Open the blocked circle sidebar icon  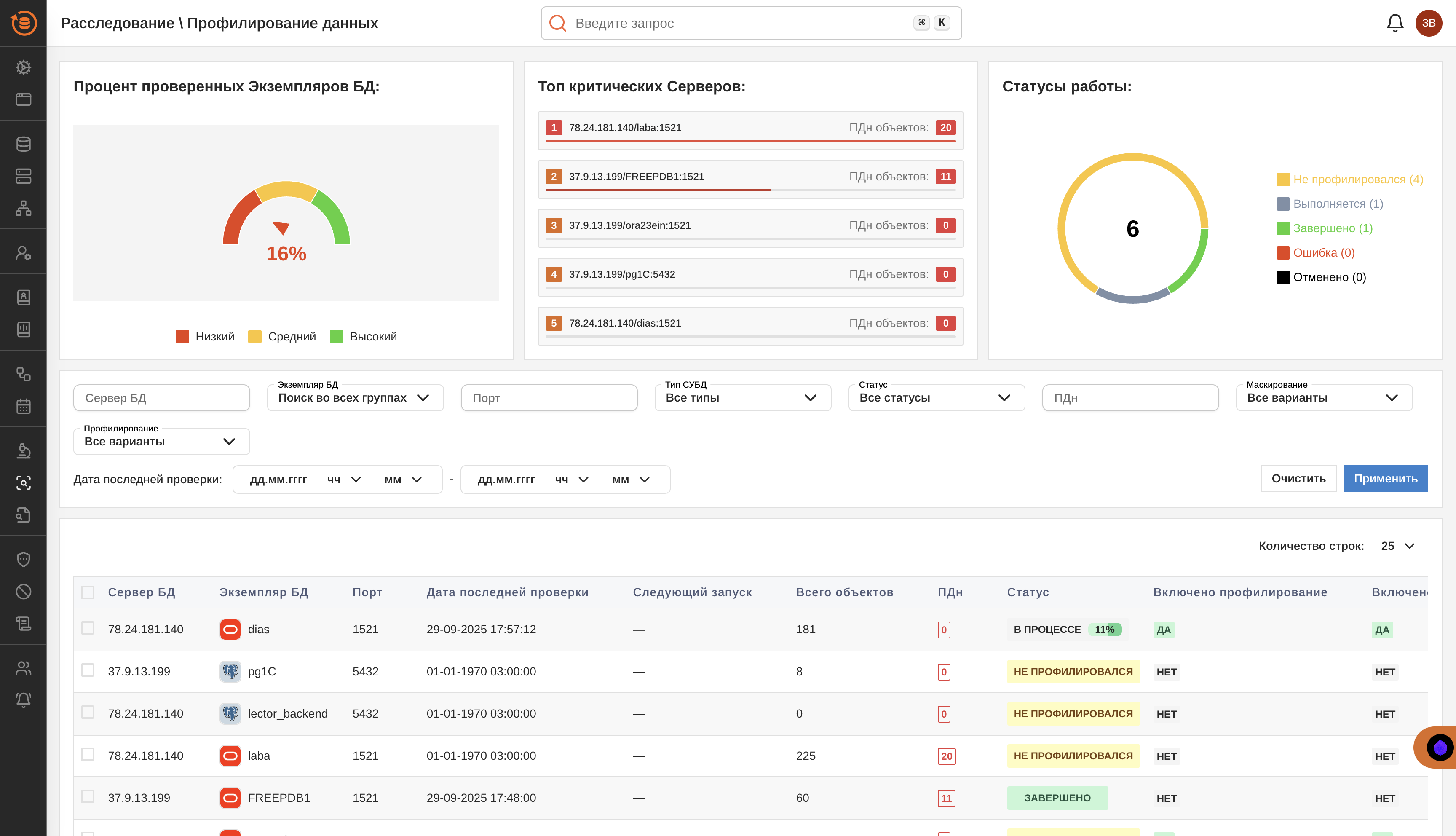coord(24,592)
